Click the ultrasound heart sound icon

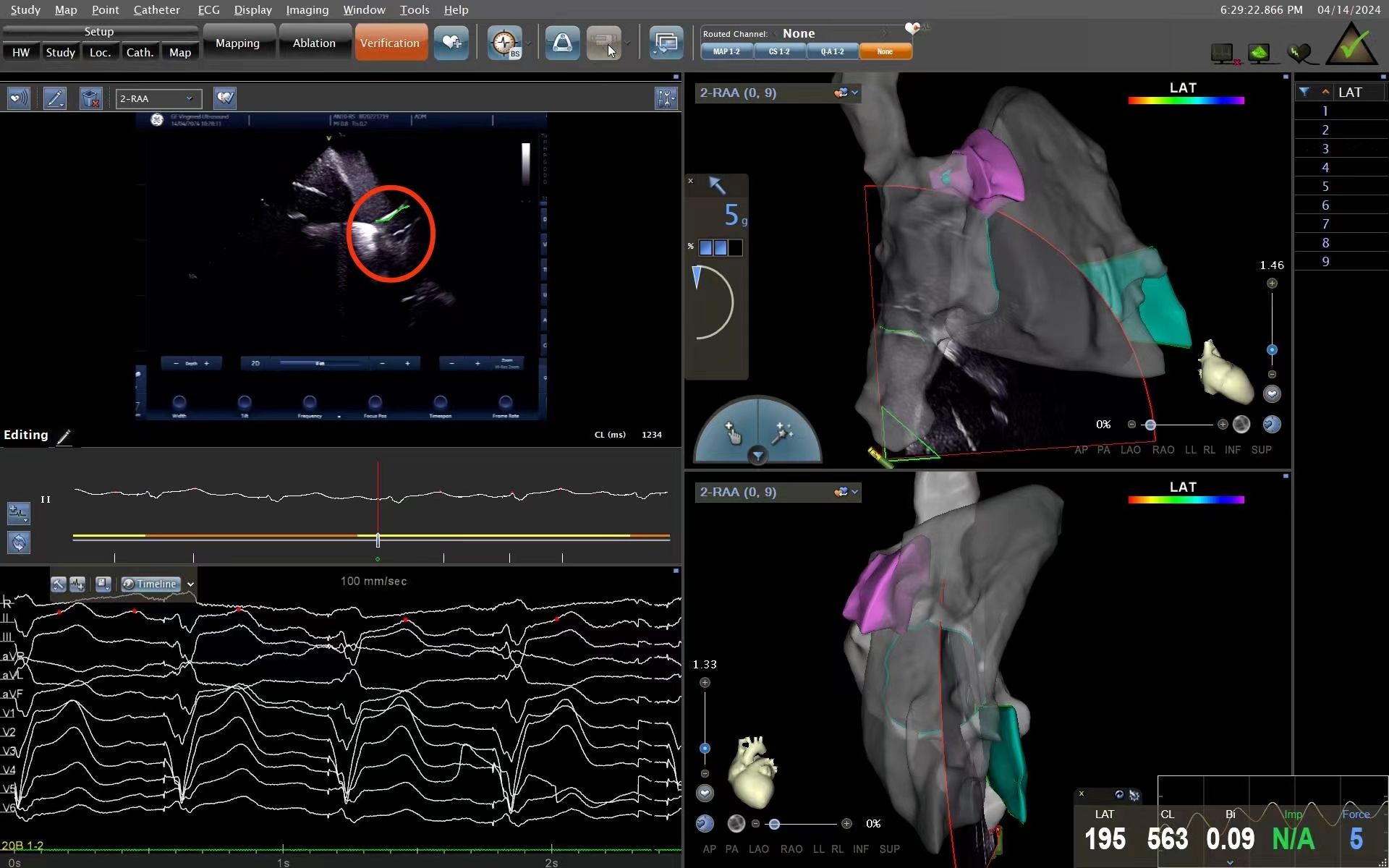[x=18, y=98]
